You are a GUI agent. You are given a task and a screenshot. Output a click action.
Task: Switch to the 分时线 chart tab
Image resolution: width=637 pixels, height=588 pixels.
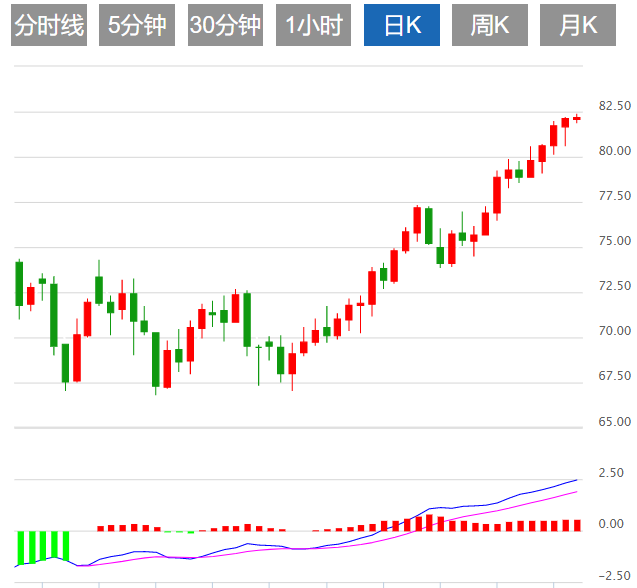(x=49, y=25)
